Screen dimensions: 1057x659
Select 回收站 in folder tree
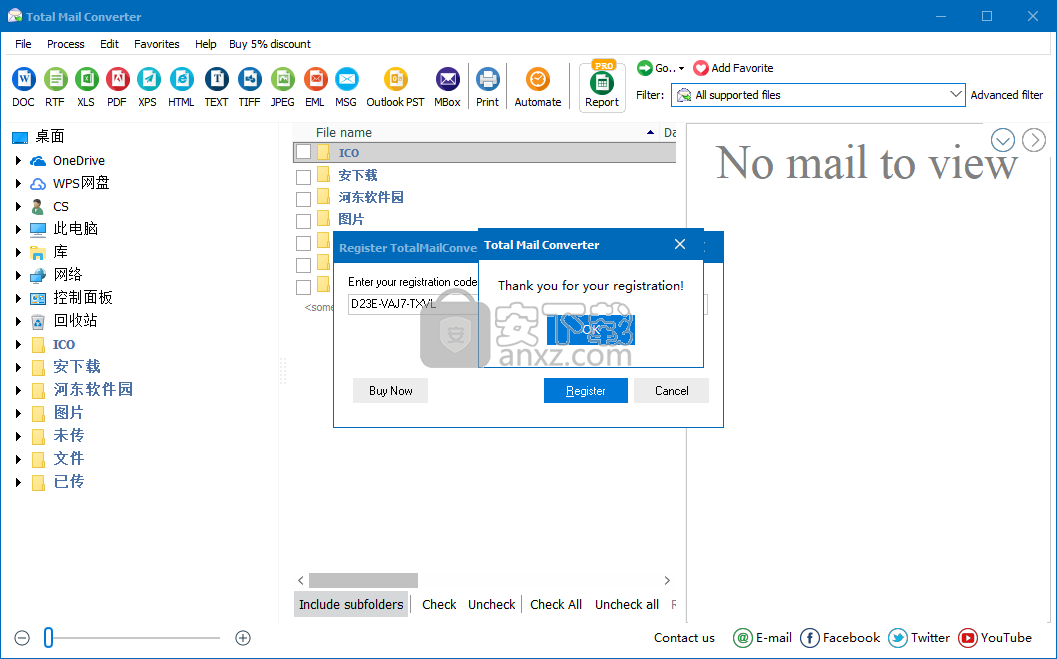pyautogui.click(x=75, y=321)
